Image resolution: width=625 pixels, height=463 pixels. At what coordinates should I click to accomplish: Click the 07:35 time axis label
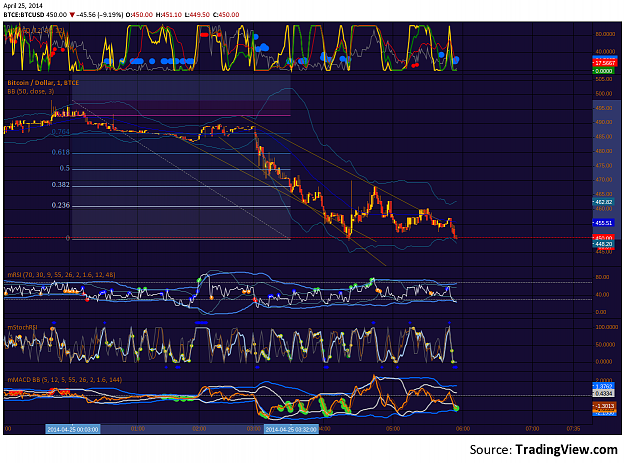pos(573,429)
